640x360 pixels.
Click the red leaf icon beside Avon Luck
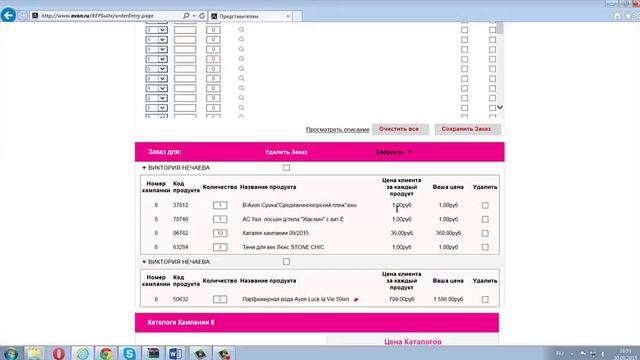coord(356,300)
